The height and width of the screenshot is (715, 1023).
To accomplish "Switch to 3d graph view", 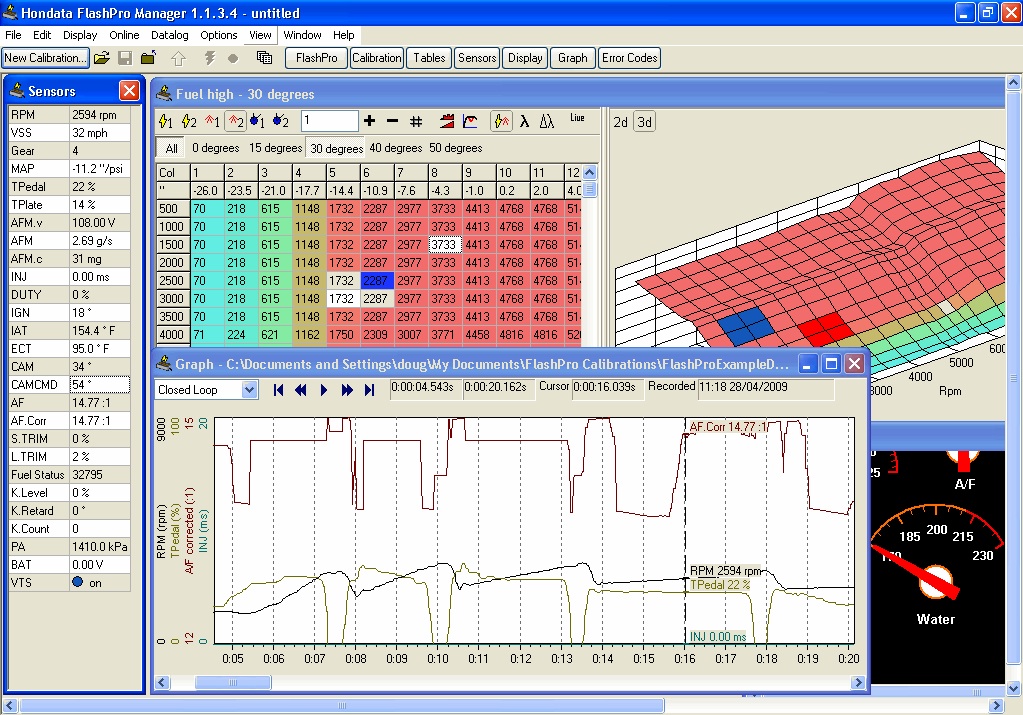I will pos(645,122).
